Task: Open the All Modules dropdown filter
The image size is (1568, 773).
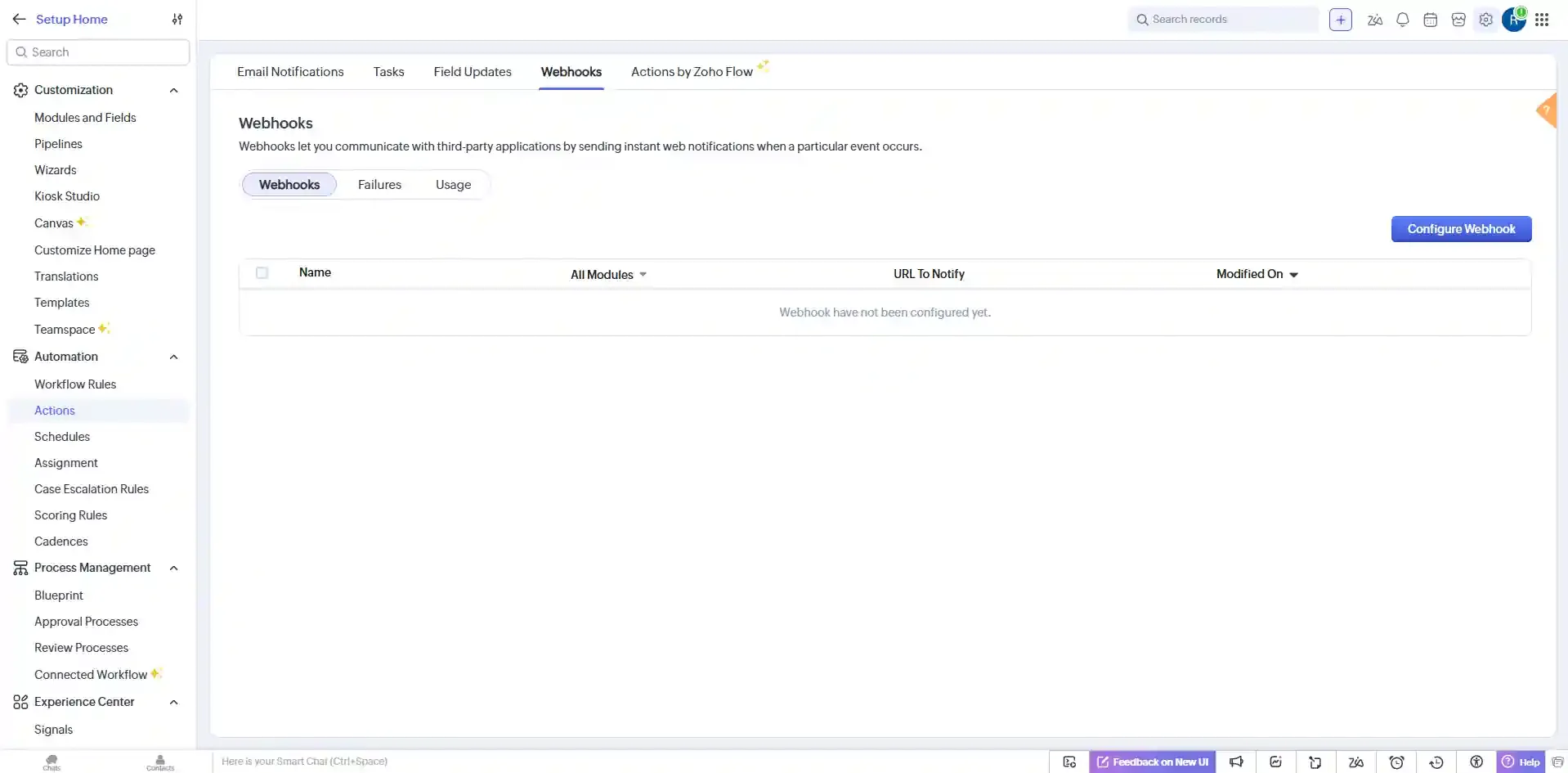Action: pyautogui.click(x=608, y=275)
